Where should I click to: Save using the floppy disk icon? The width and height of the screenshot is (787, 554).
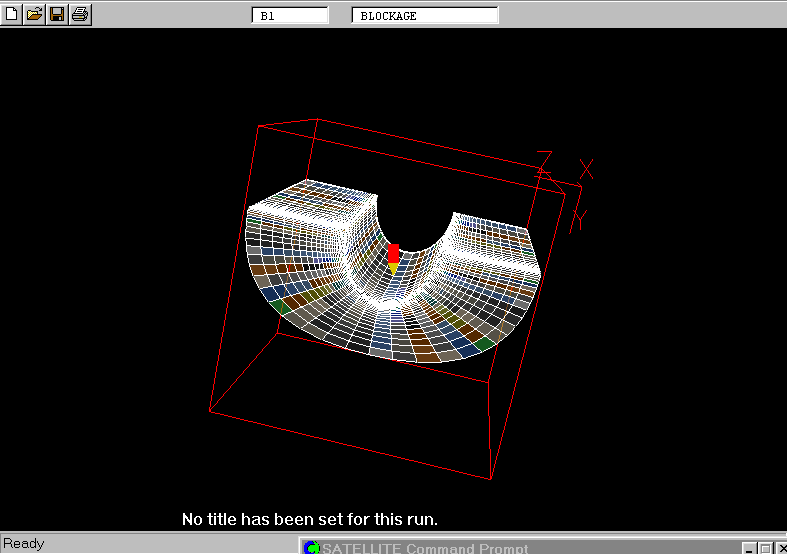[57, 15]
